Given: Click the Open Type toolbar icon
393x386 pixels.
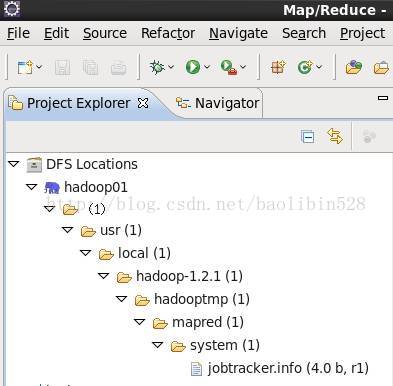Looking at the screenshot, I should click(354, 67).
